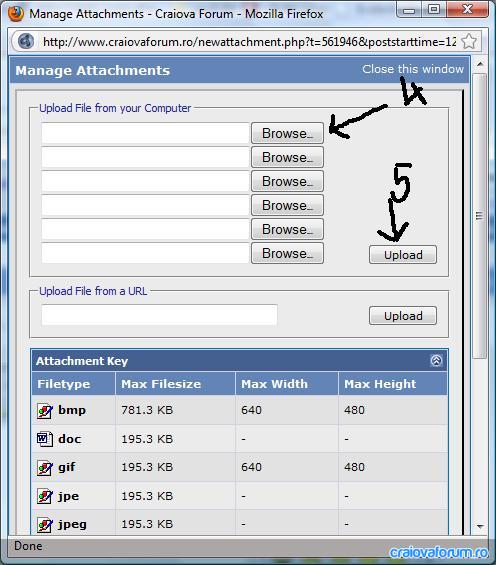Collapse the Attachment Key section

point(436,360)
